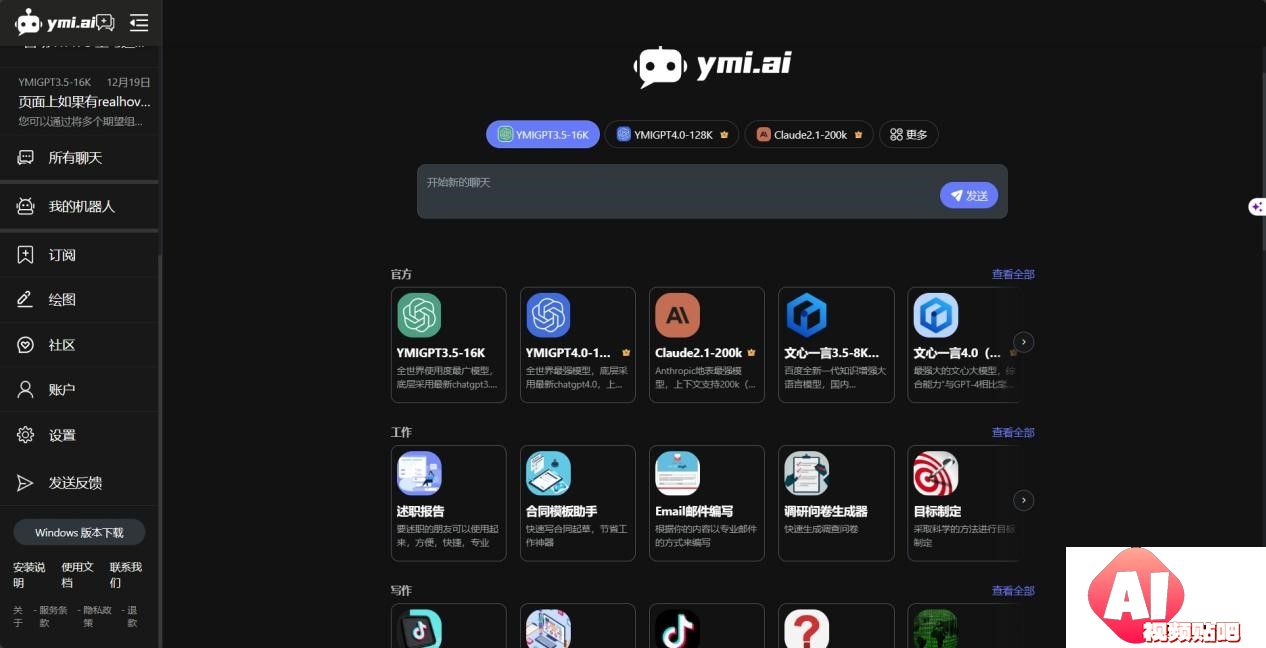Open the 联系我们 link
The image size is (1266, 648).
click(126, 574)
